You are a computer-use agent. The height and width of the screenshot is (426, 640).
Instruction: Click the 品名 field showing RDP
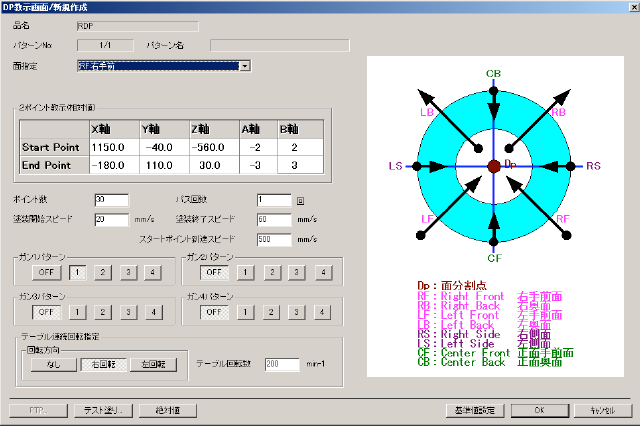point(138,26)
